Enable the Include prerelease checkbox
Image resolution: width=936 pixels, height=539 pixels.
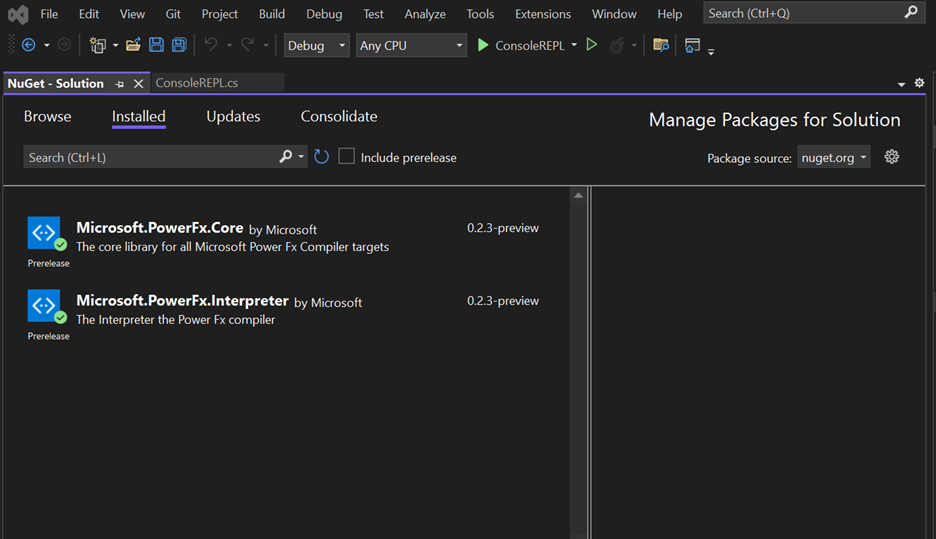point(346,156)
